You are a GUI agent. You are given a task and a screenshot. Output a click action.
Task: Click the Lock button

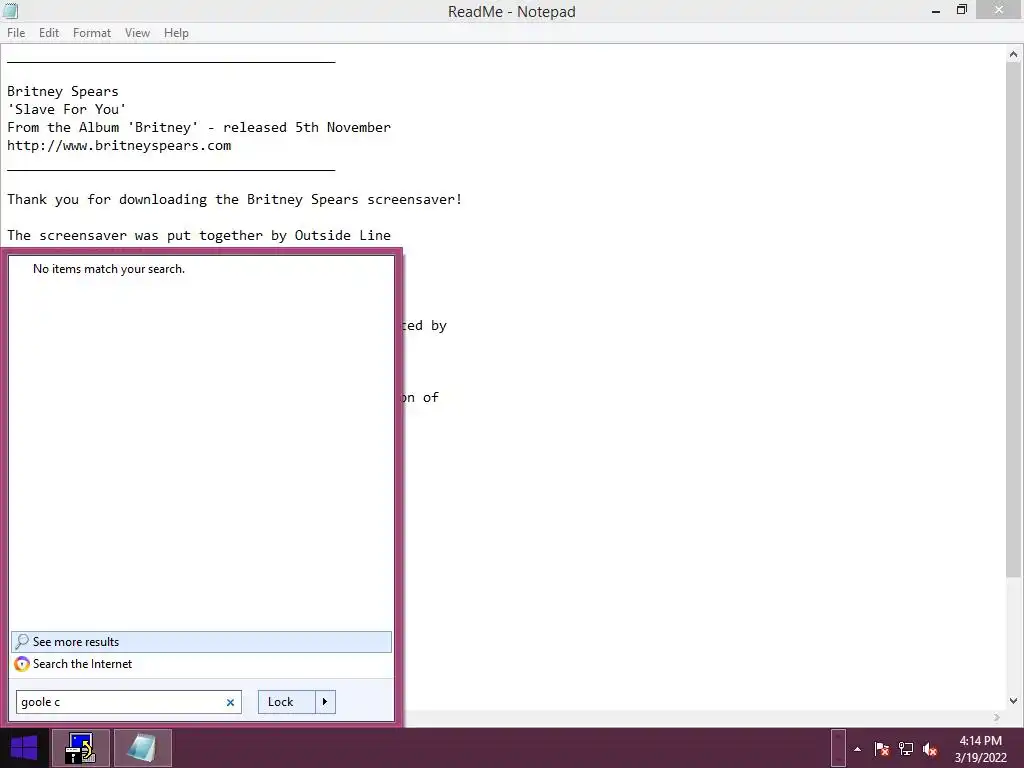coord(287,702)
